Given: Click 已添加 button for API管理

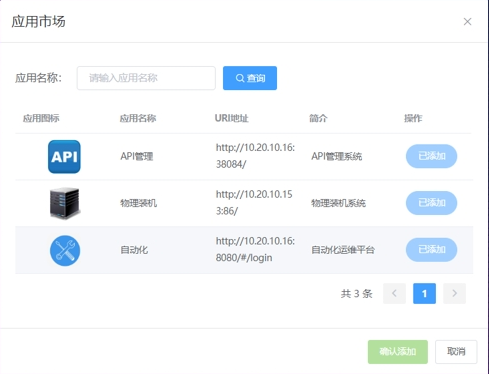Looking at the screenshot, I should (431, 156).
